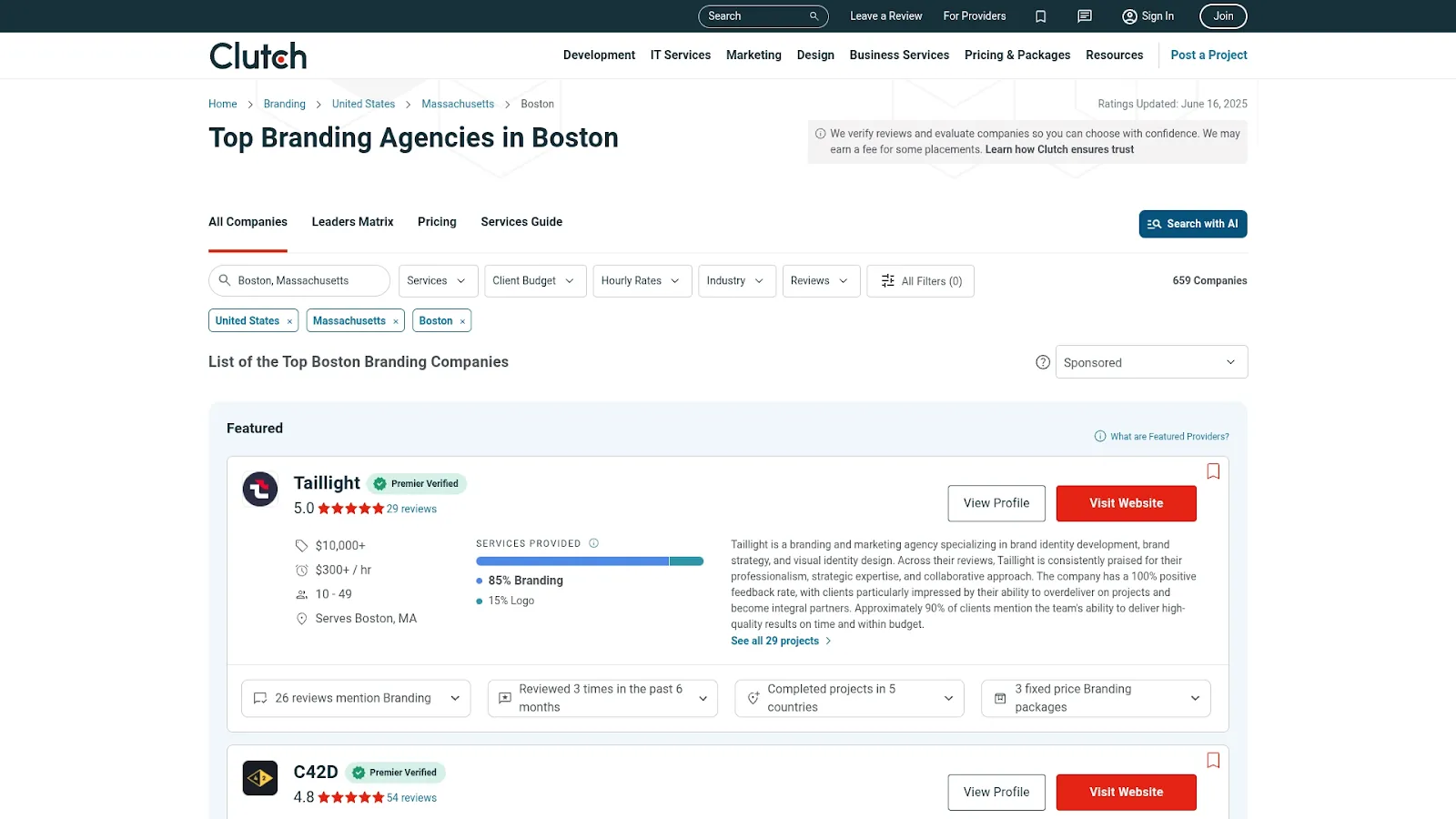Click the Boston, Massachusetts search field
The image size is (1456, 819).
pyautogui.click(x=298, y=280)
